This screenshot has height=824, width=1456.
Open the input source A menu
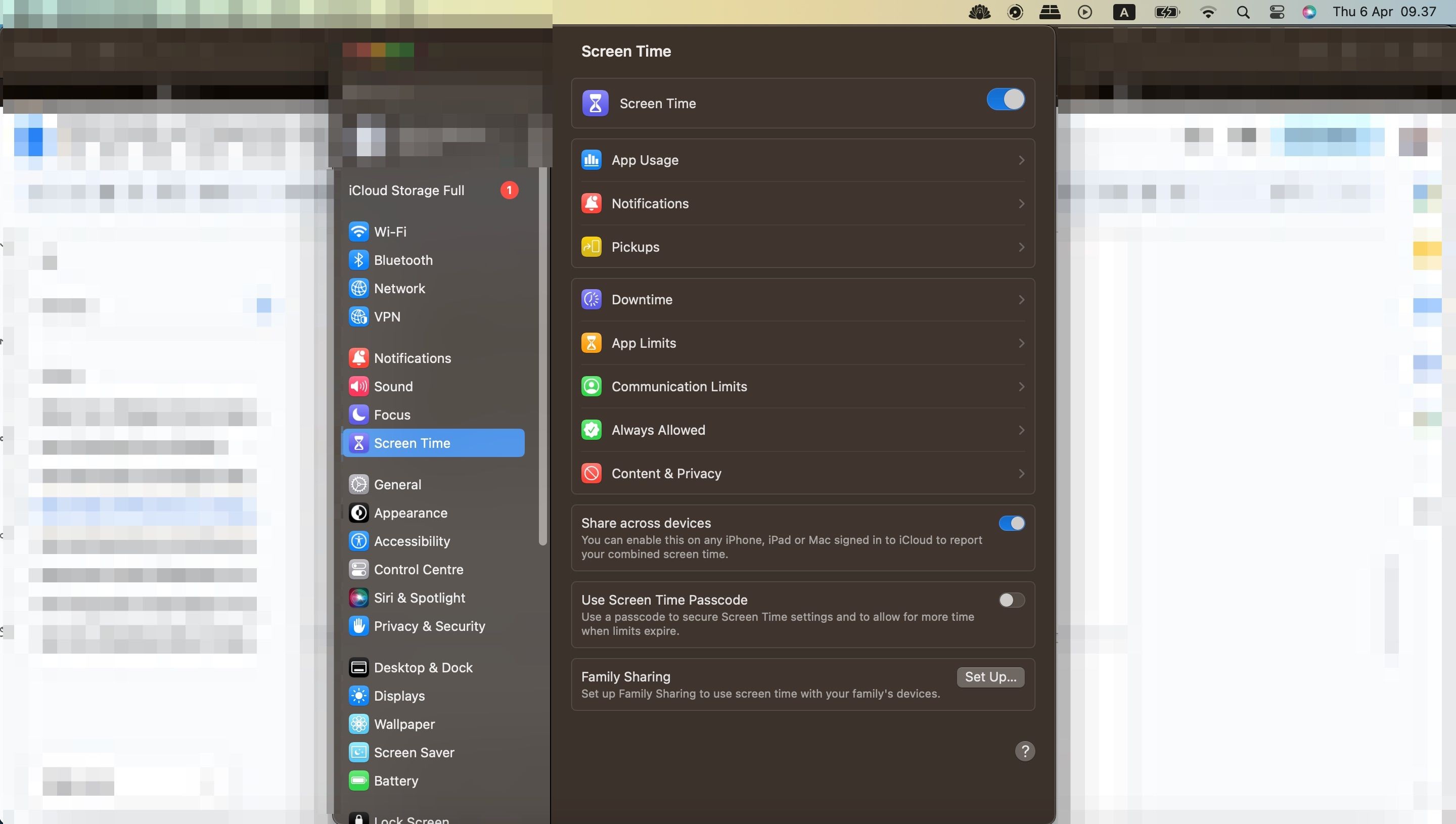coord(1124,12)
